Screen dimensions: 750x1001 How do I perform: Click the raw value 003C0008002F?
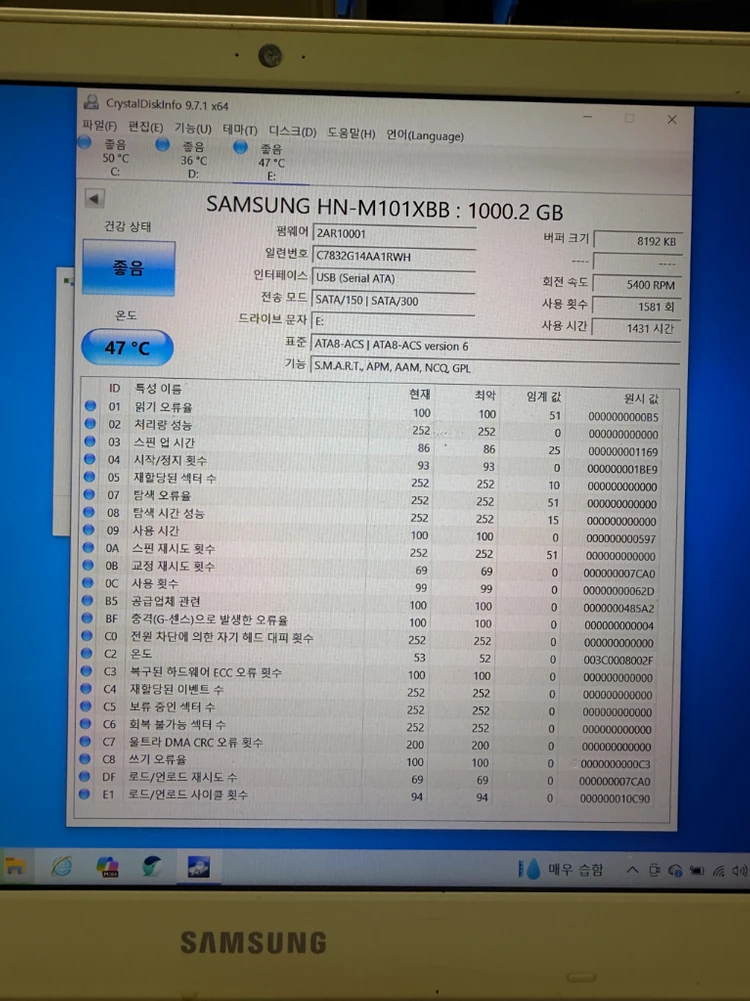tap(618, 661)
